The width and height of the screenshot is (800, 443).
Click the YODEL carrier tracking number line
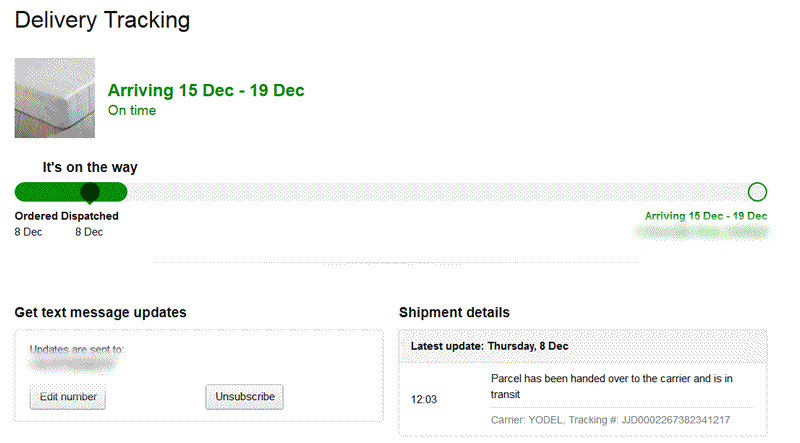pos(610,420)
